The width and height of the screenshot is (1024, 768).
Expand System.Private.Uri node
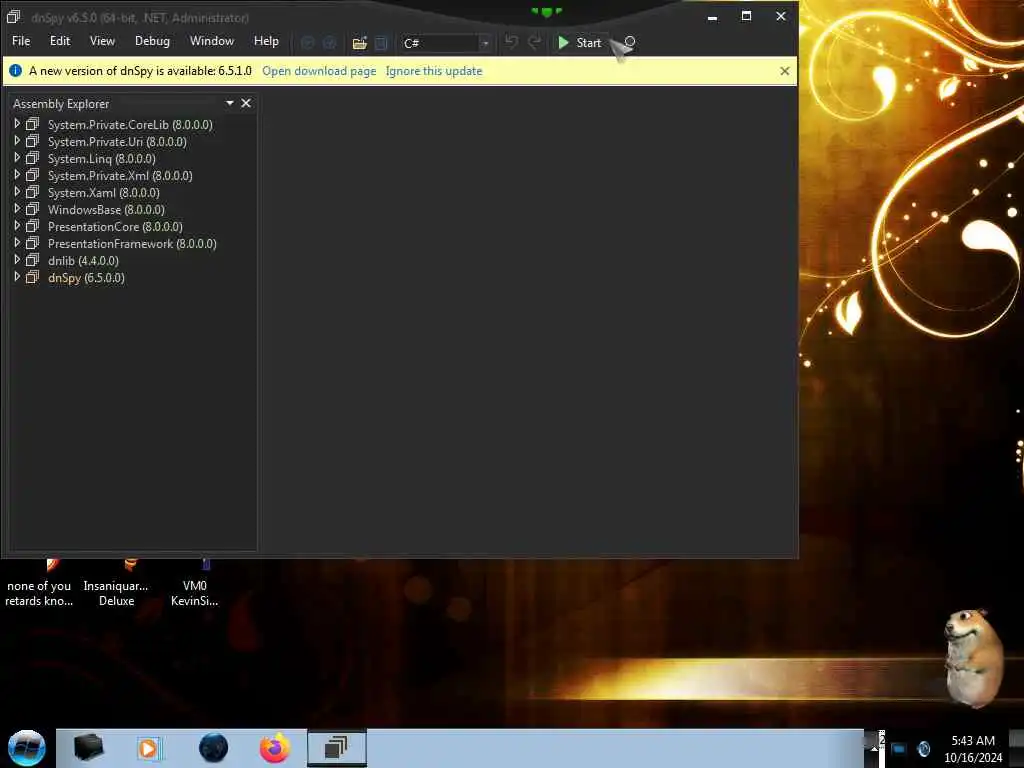click(x=17, y=140)
